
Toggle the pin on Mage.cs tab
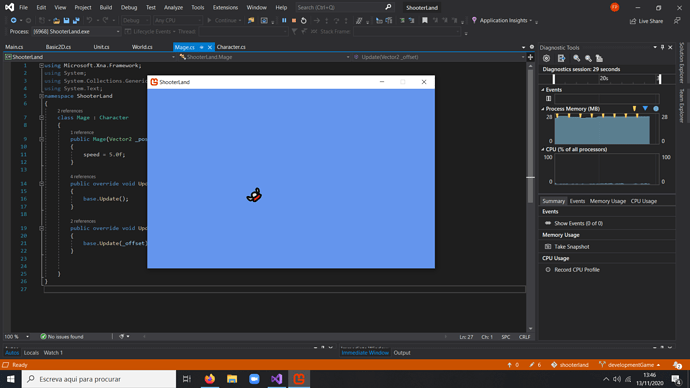pos(202,47)
